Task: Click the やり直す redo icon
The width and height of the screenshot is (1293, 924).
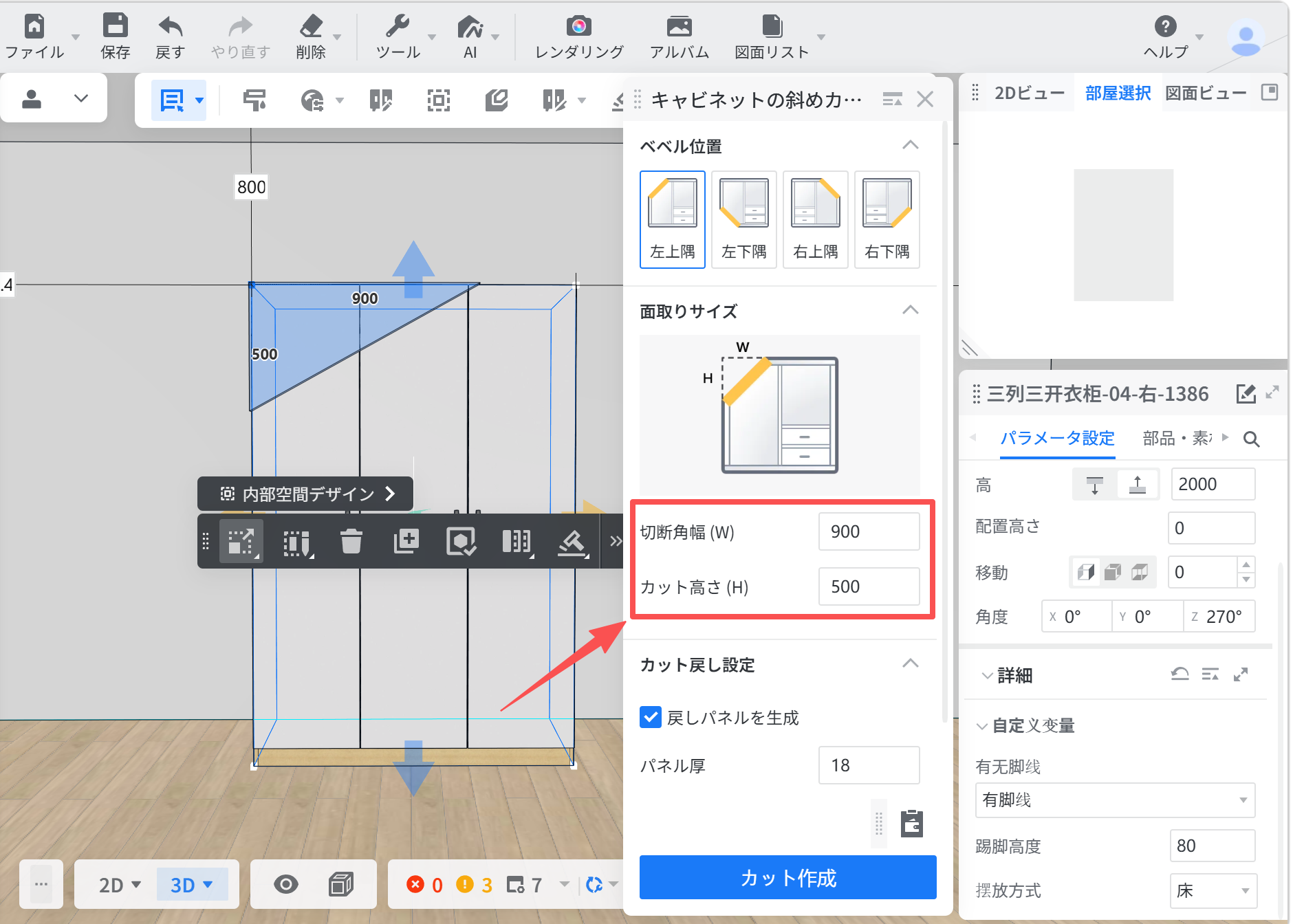Action: [x=240, y=26]
